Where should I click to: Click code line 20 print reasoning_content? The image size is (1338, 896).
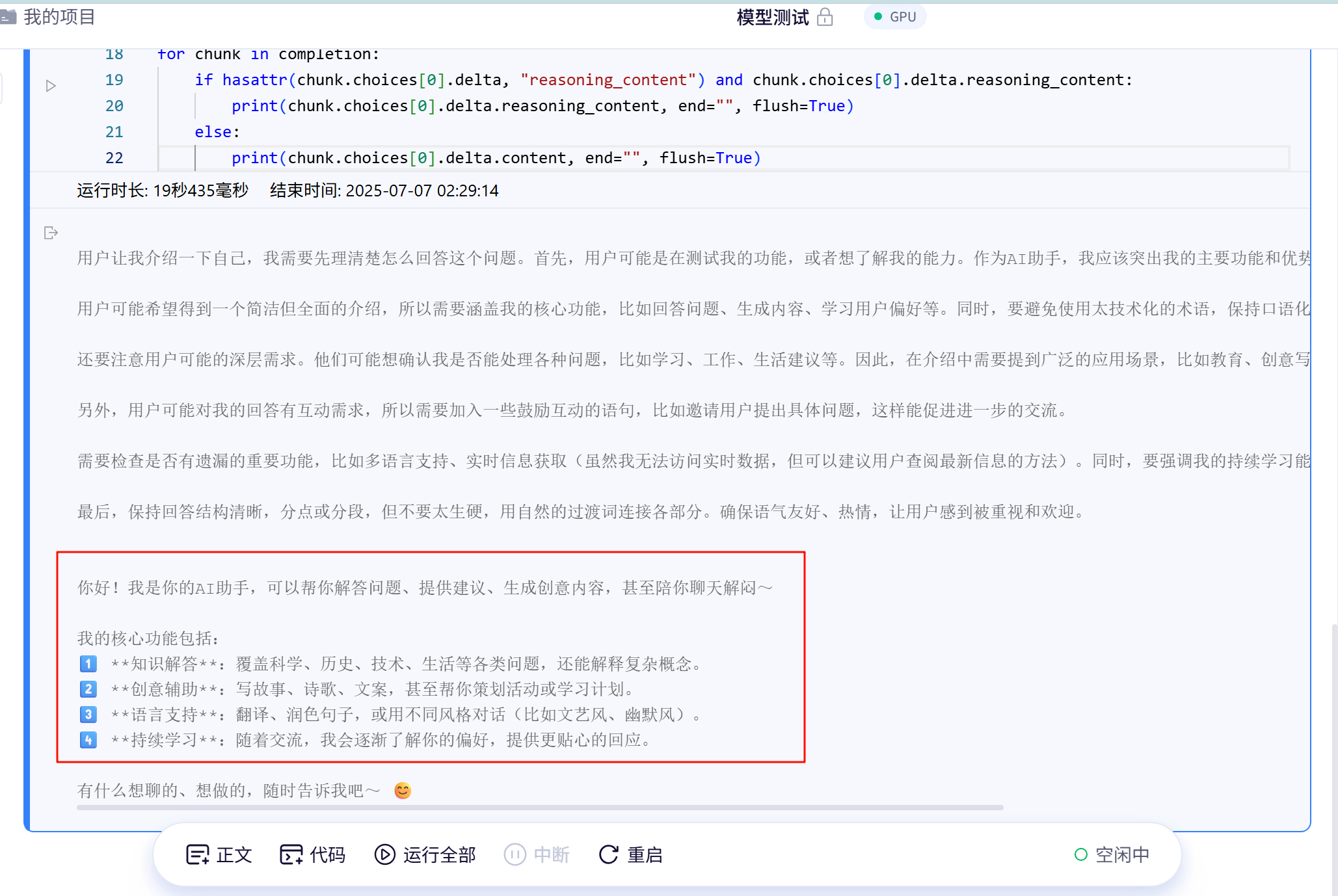tap(542, 106)
